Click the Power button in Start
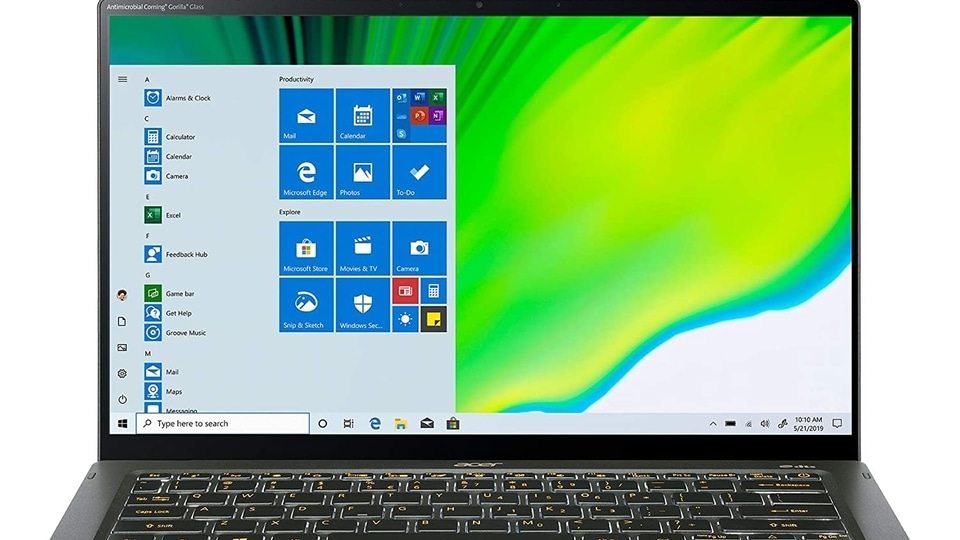Viewport: 960px width, 540px height. tap(122, 399)
